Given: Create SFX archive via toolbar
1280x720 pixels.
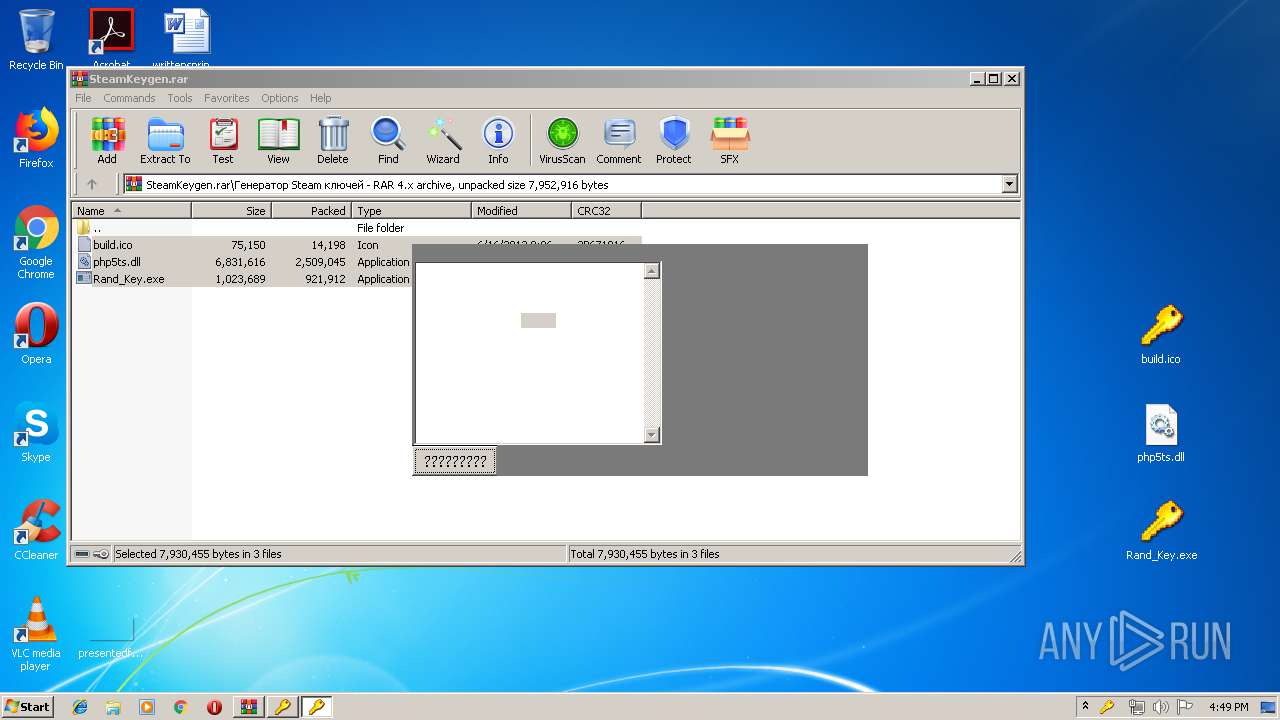Looking at the screenshot, I should (730, 141).
